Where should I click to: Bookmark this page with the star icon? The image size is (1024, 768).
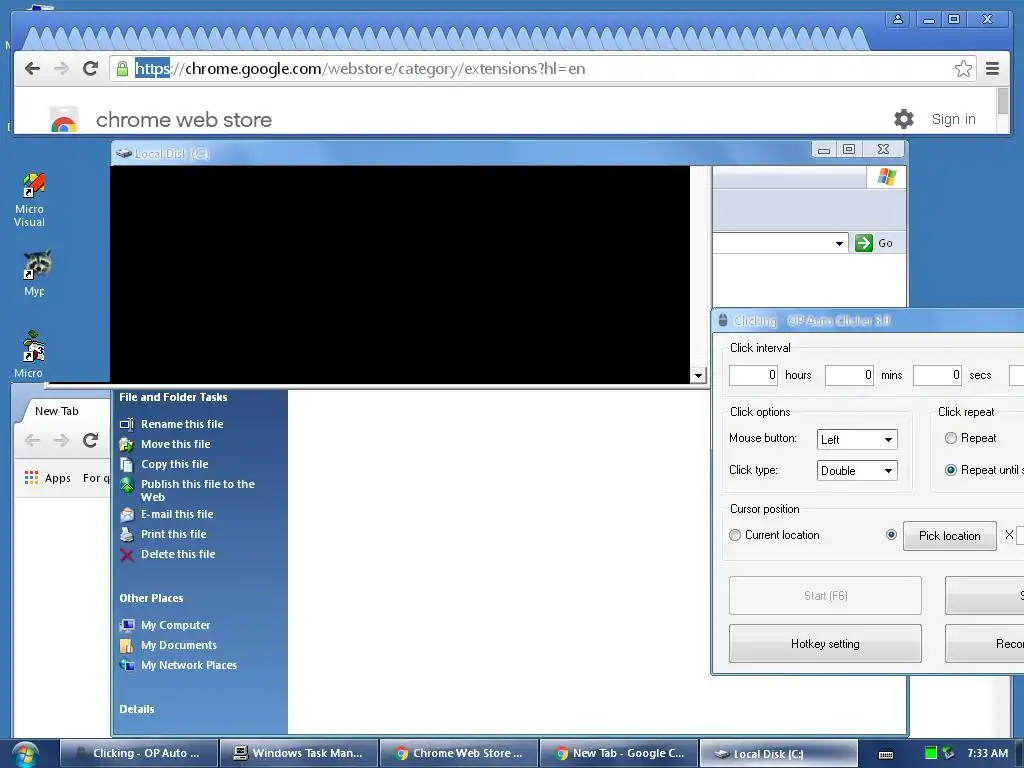click(x=963, y=69)
